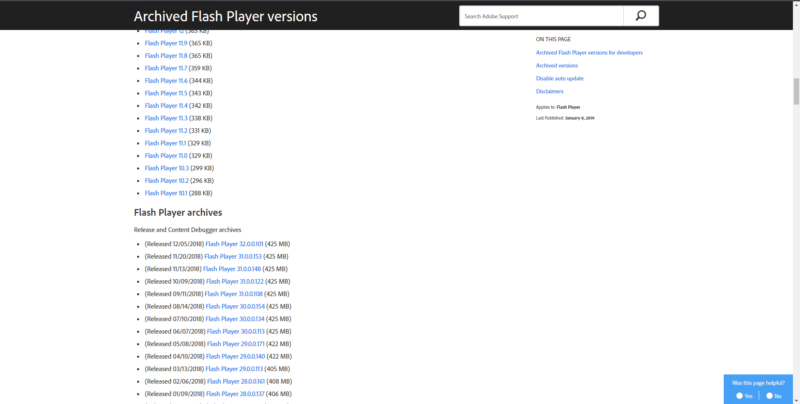Open the Disable auto update link
Viewport: 800px width, 404px height.
(x=560, y=79)
